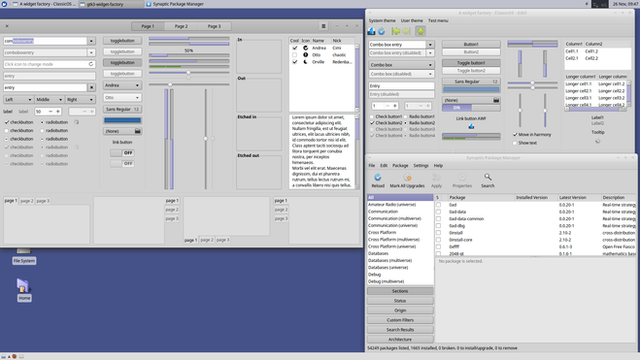Click the green go-last arrow in Gtk3 toolbar
The height and width of the screenshot is (360, 640).
[x=407, y=31]
